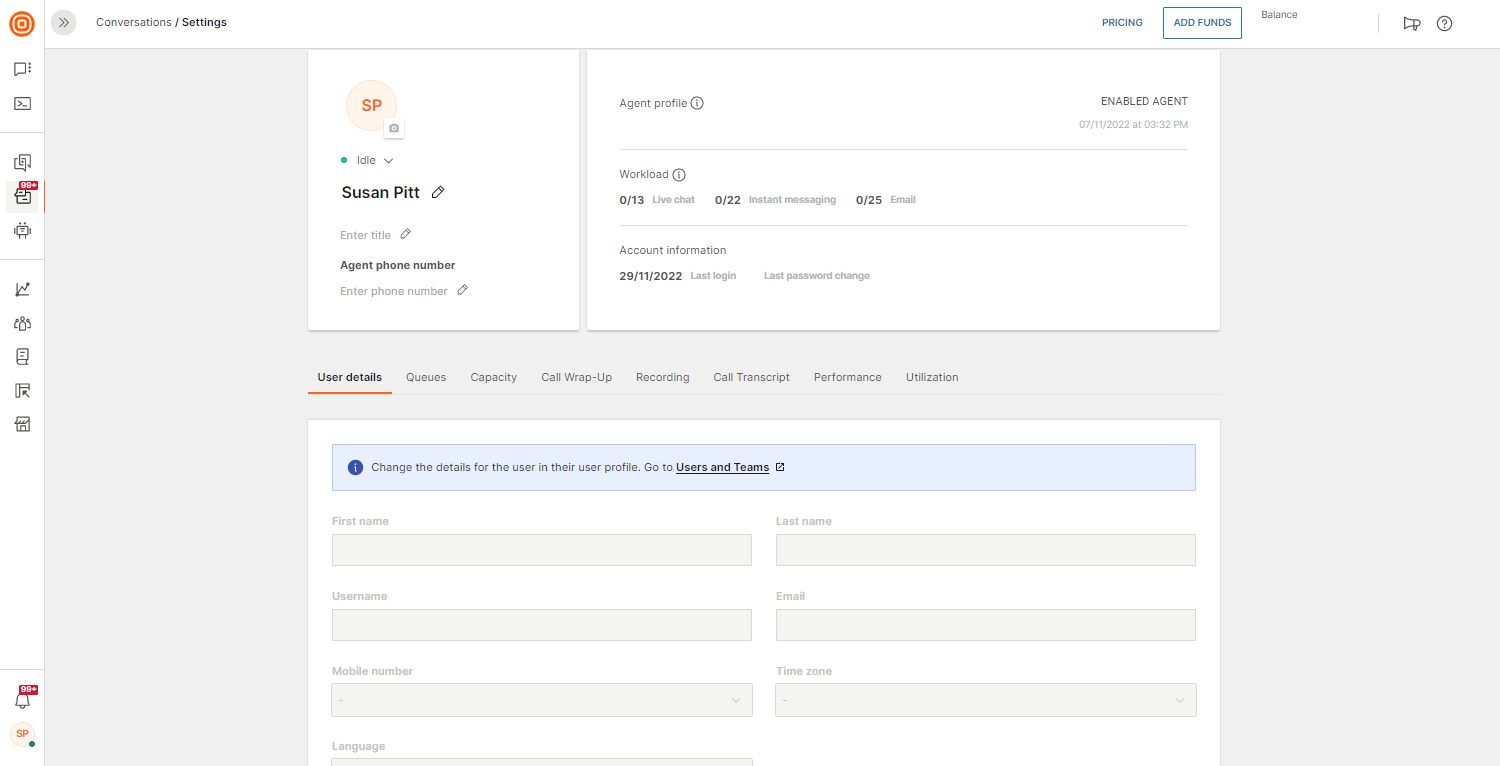Open notifications bell in the sidebar
This screenshot has width=1500, height=766.
pos(22,700)
